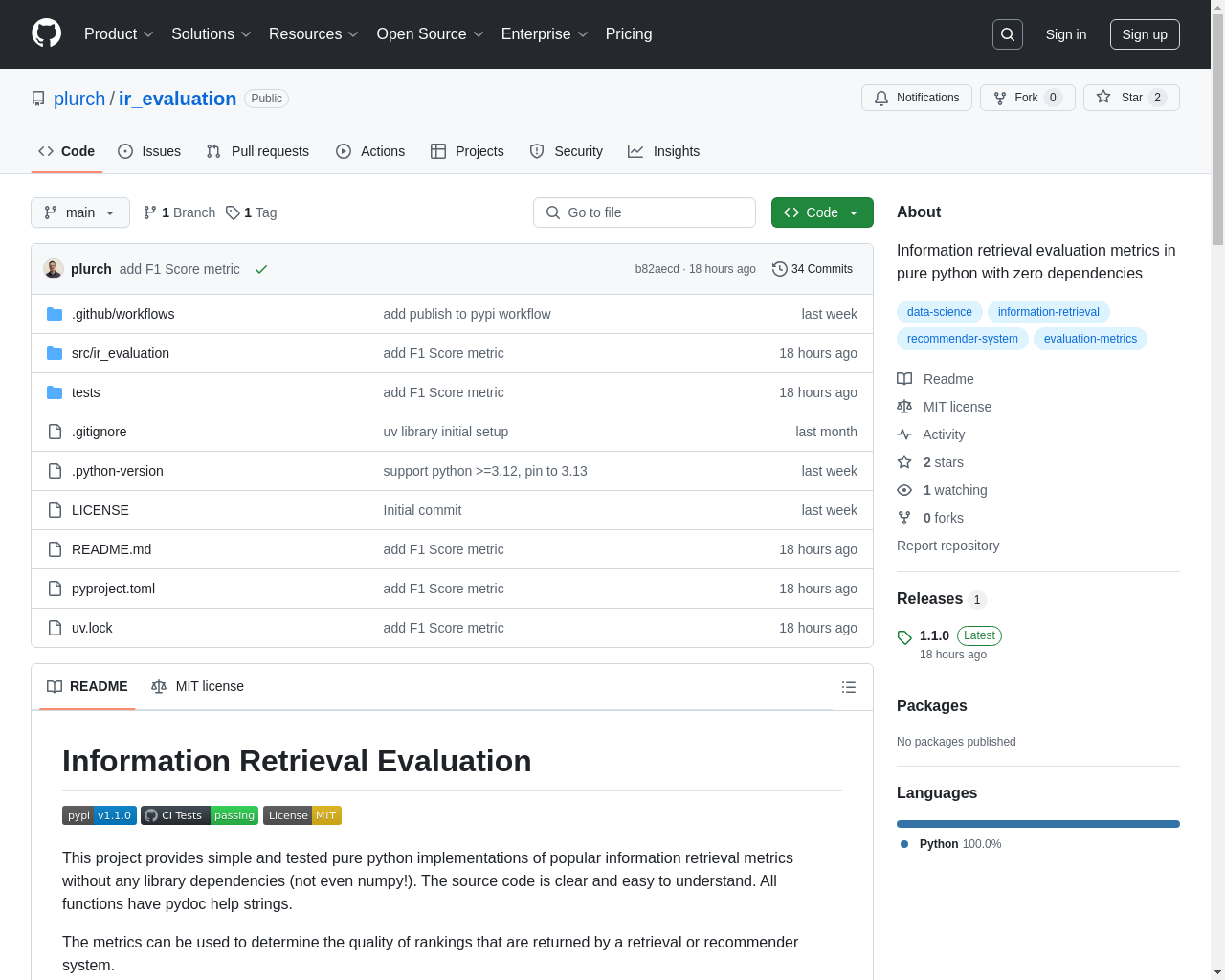Image resolution: width=1225 pixels, height=980 pixels.
Task: Click the green check status icon
Action: pyautogui.click(x=260, y=269)
